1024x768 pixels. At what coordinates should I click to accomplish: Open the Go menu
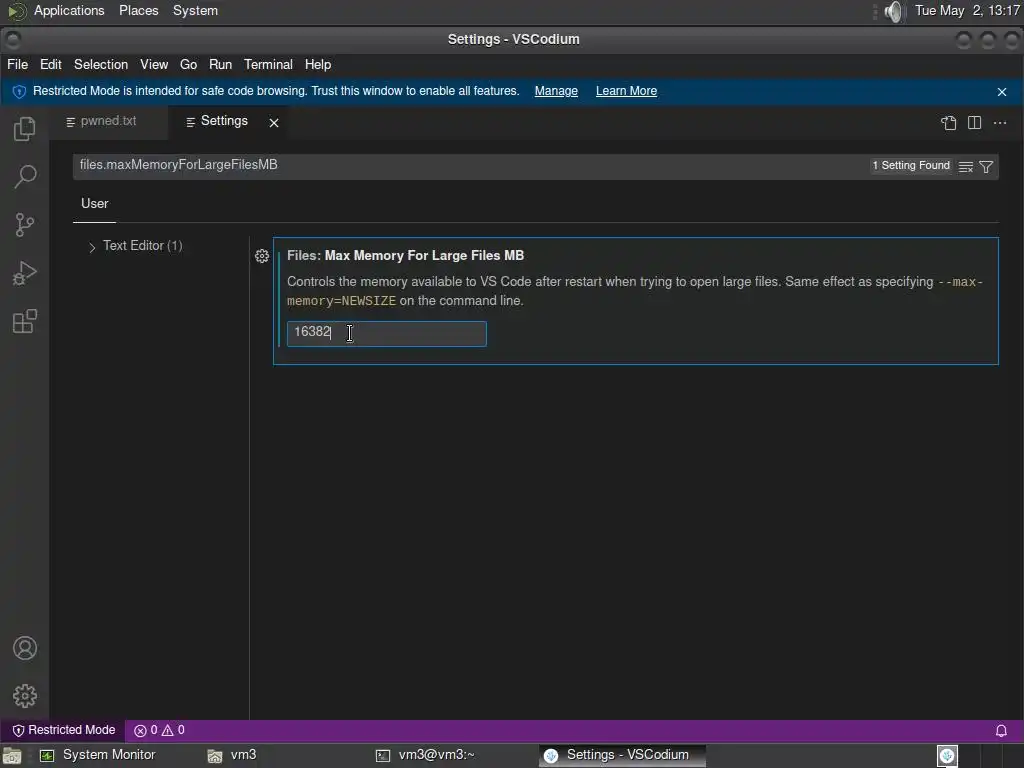(188, 65)
